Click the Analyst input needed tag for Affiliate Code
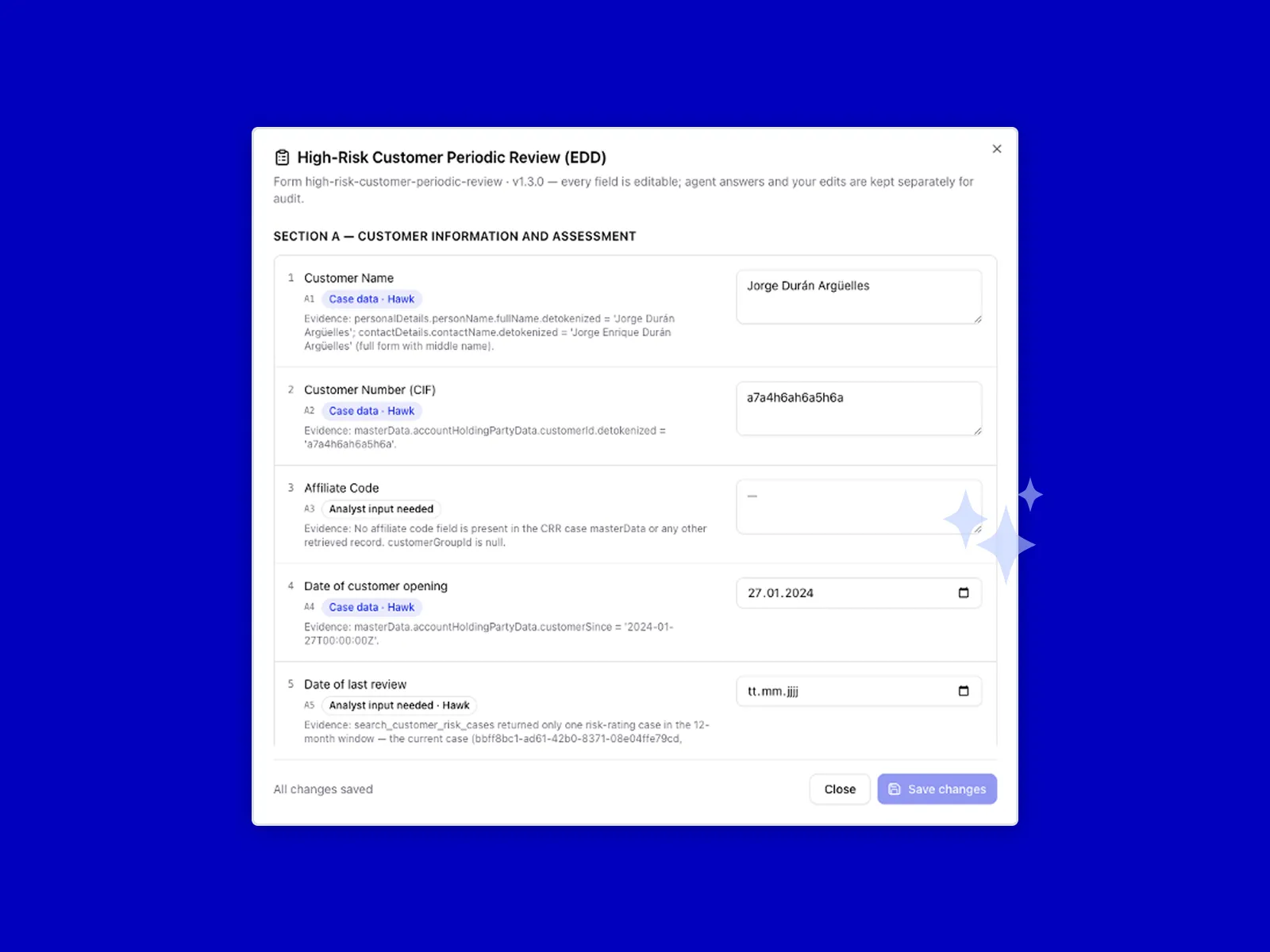The width and height of the screenshot is (1270, 952). pos(381,509)
